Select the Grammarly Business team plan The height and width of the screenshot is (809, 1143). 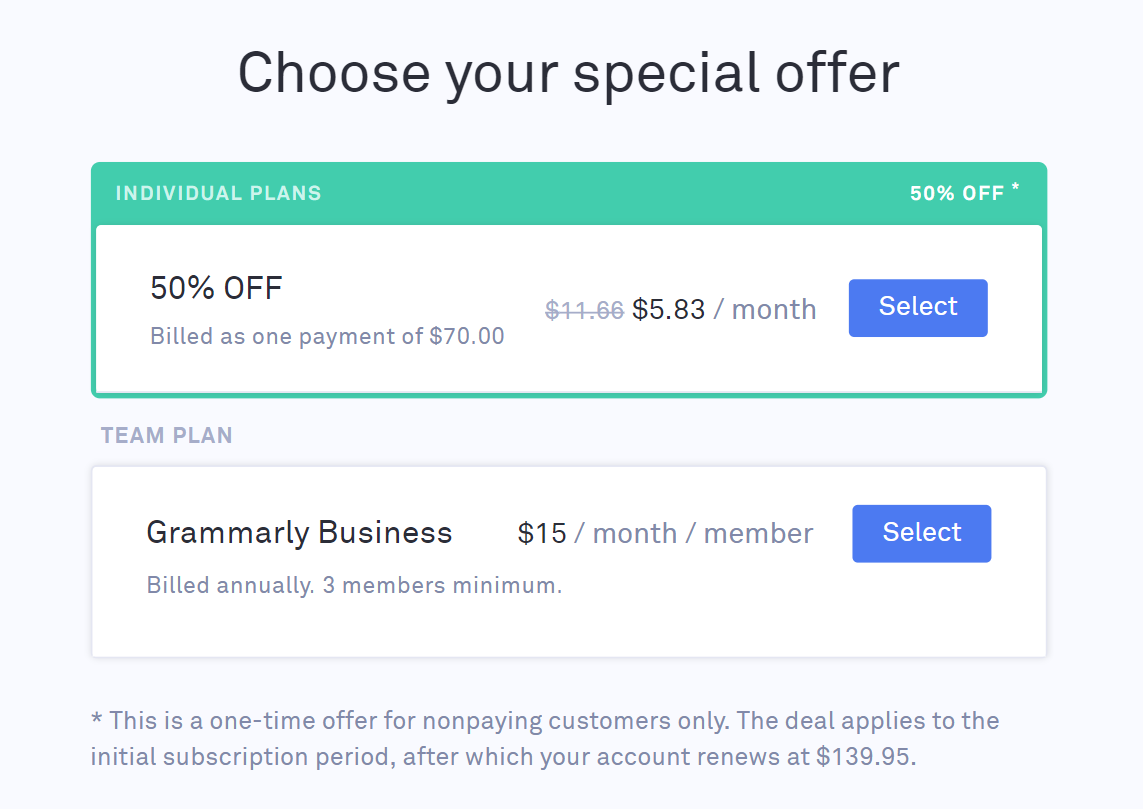tap(921, 534)
